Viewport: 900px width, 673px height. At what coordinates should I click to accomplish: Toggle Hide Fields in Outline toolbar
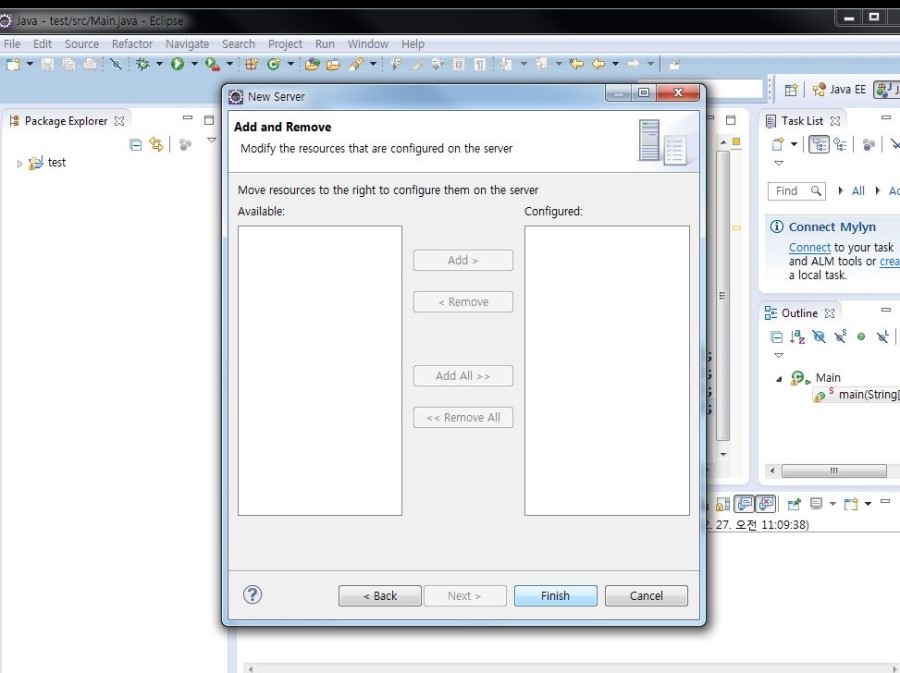pyautogui.click(x=819, y=337)
